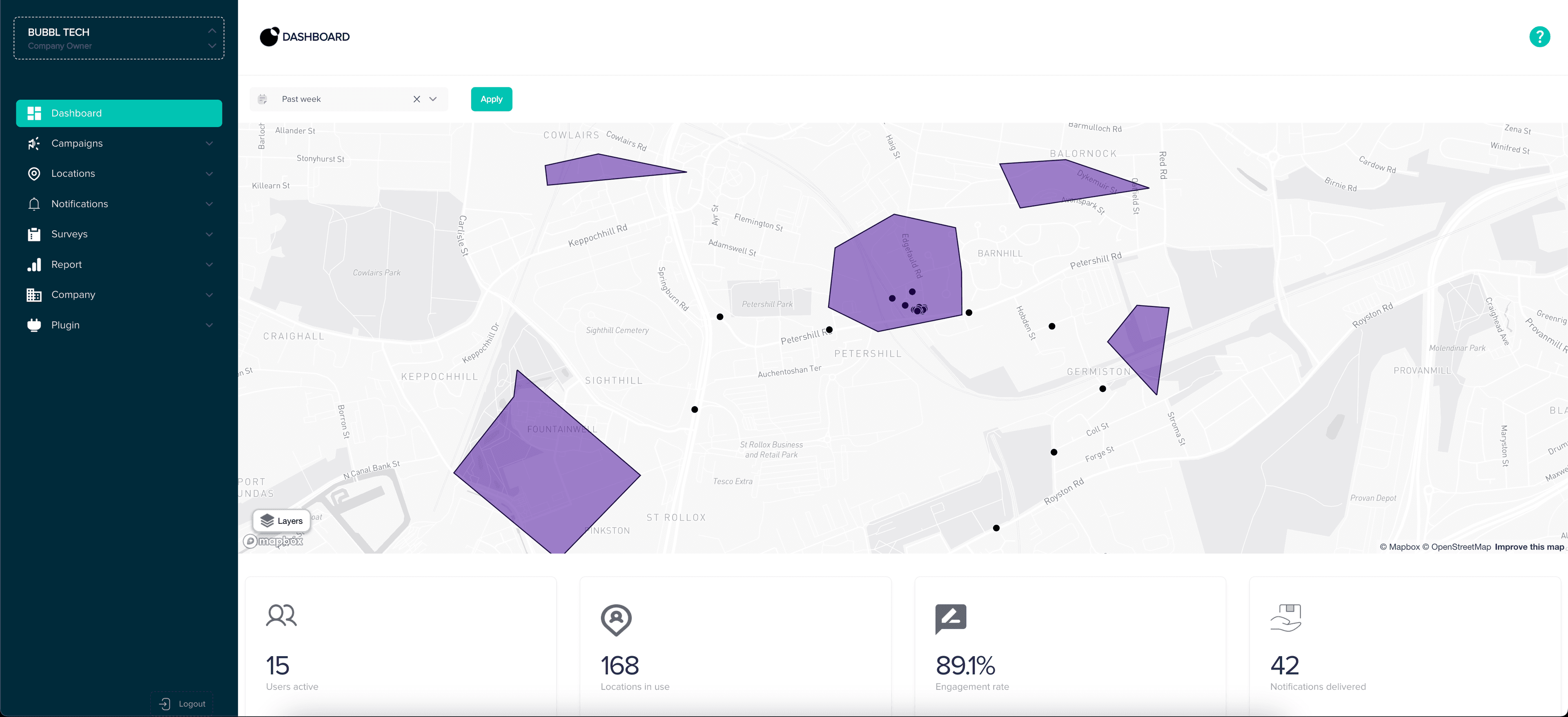Select Notifications in the navigation menu
This screenshot has height=717, width=1568.
[x=79, y=203]
